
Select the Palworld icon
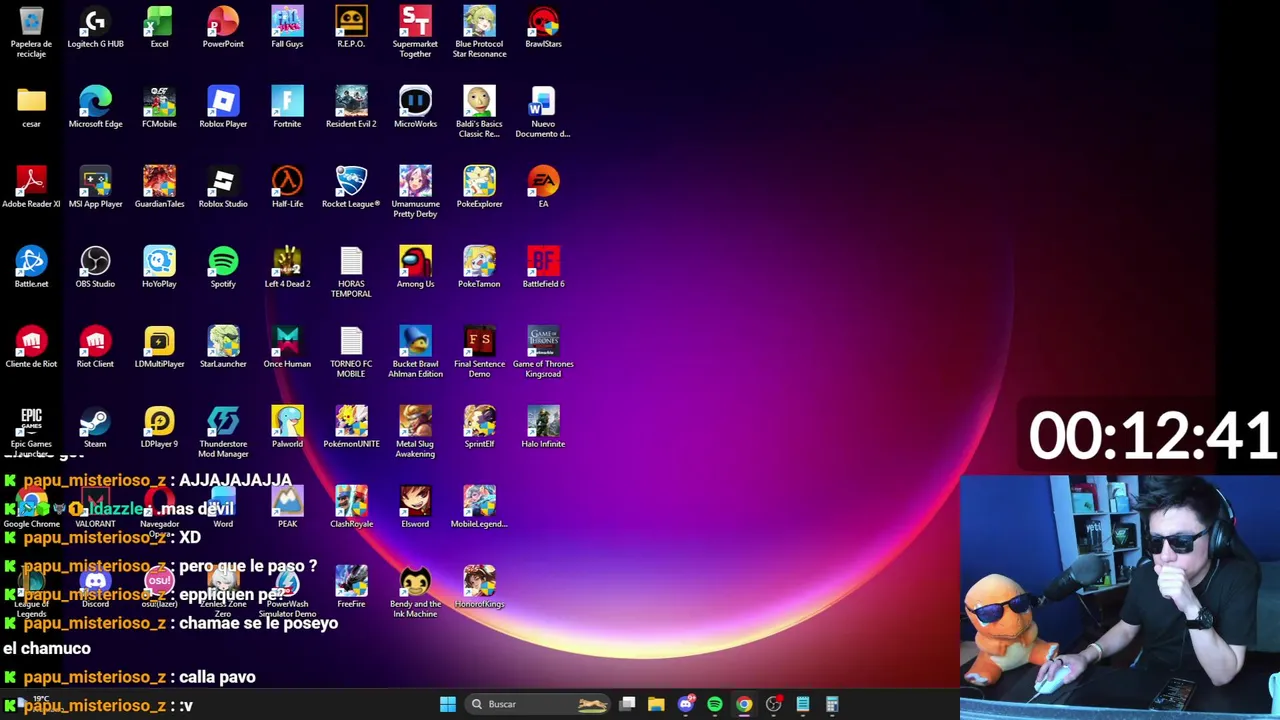287,428
